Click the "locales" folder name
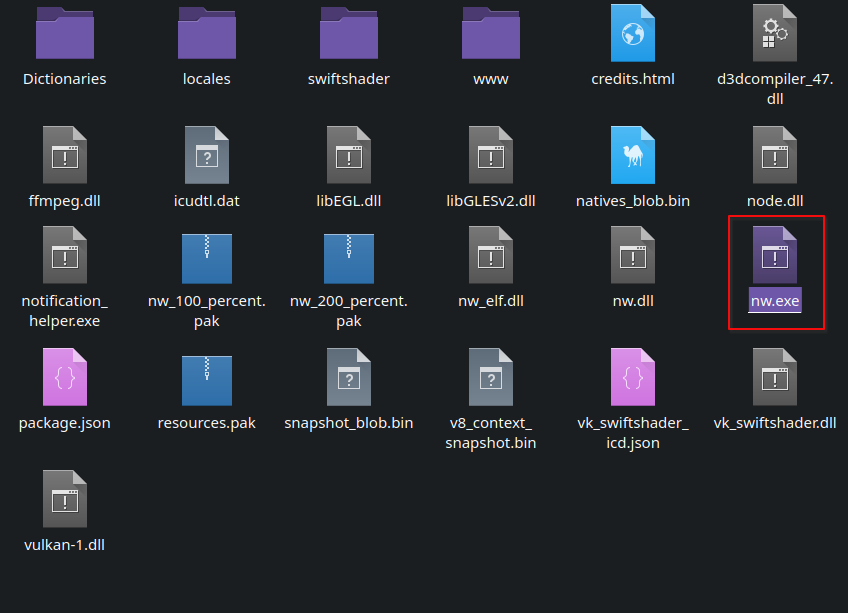Image resolution: width=848 pixels, height=613 pixels. click(207, 79)
